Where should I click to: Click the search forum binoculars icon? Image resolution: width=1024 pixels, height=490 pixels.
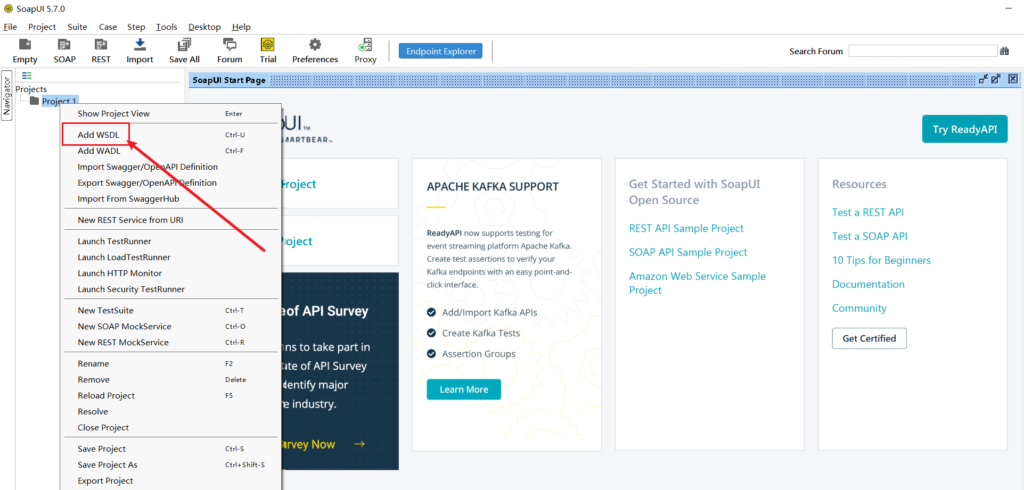click(x=1004, y=51)
